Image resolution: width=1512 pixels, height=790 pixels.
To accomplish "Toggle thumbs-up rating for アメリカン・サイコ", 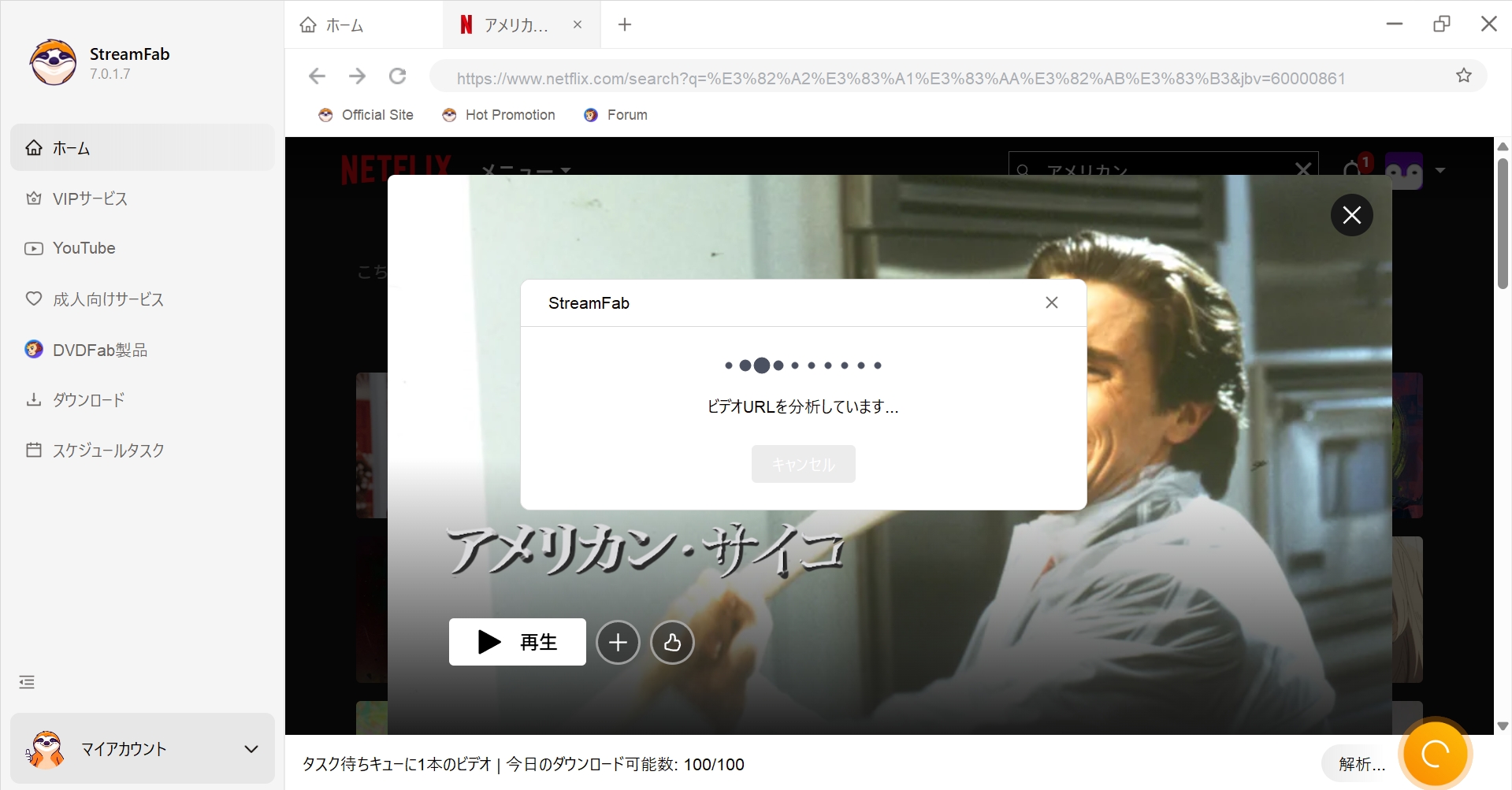I will (671, 642).
